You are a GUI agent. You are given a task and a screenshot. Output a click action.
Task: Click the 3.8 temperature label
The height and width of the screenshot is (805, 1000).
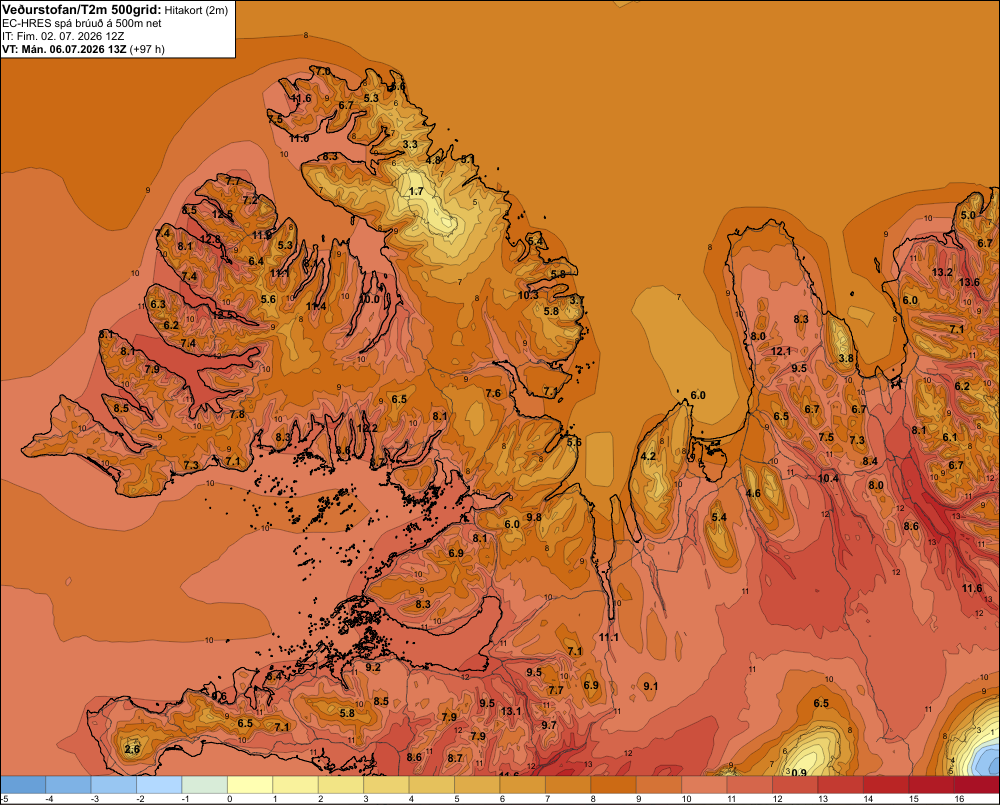(x=846, y=358)
